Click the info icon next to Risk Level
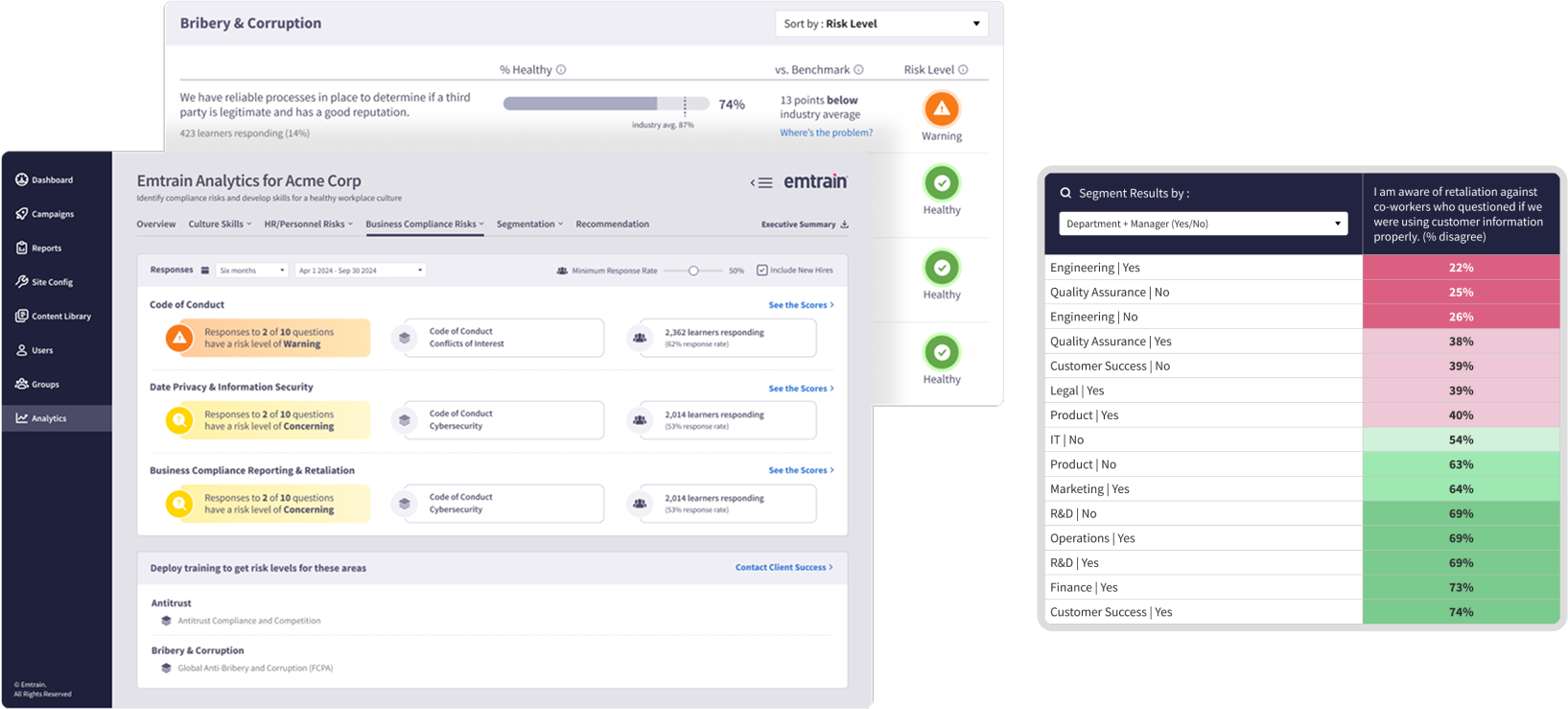Screen dimensions: 1568x709 964,70
